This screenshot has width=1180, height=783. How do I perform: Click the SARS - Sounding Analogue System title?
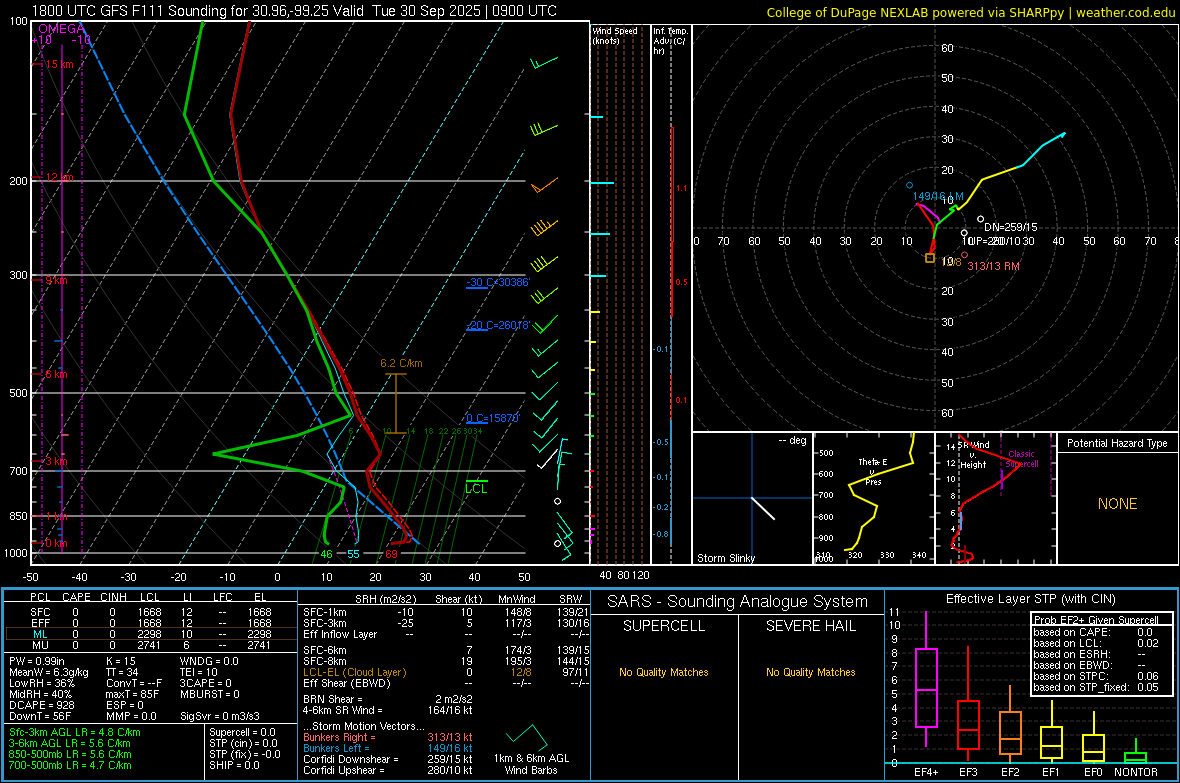tap(738, 602)
